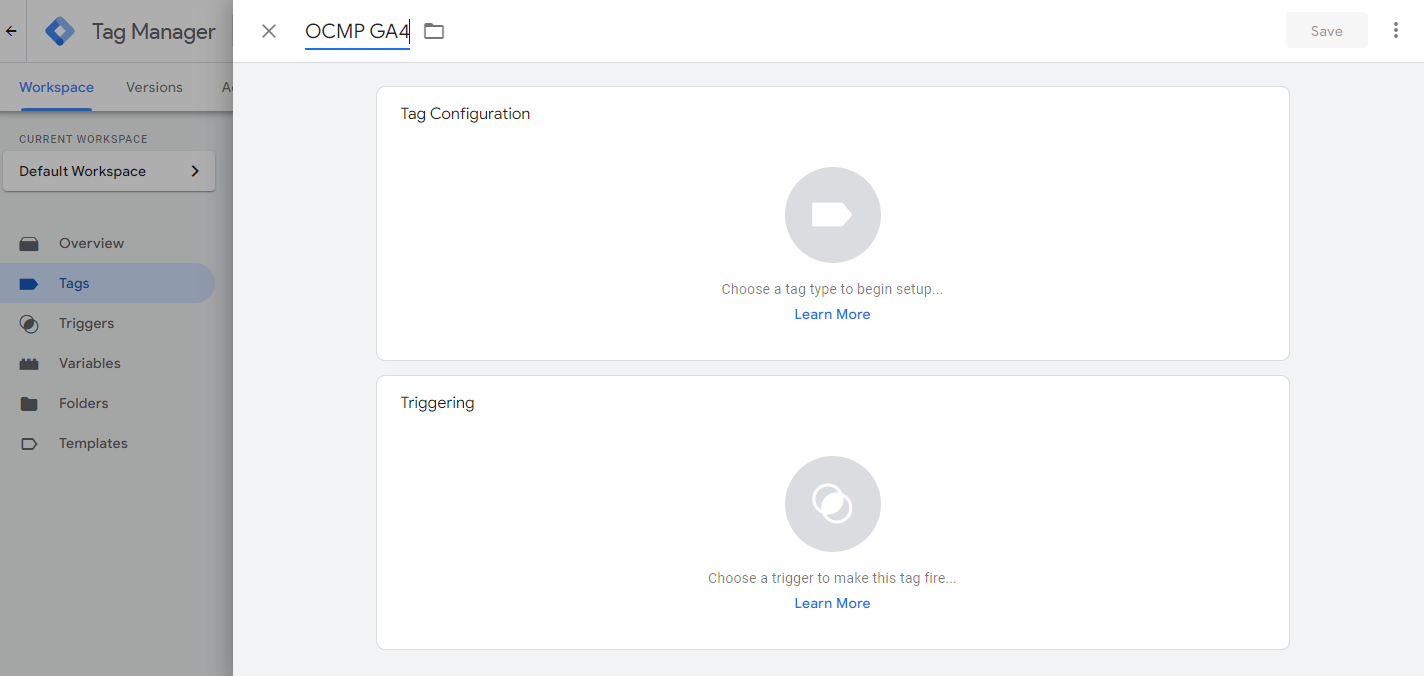Click the Tag Configuration heading
This screenshot has height=676, width=1424.
(x=465, y=114)
